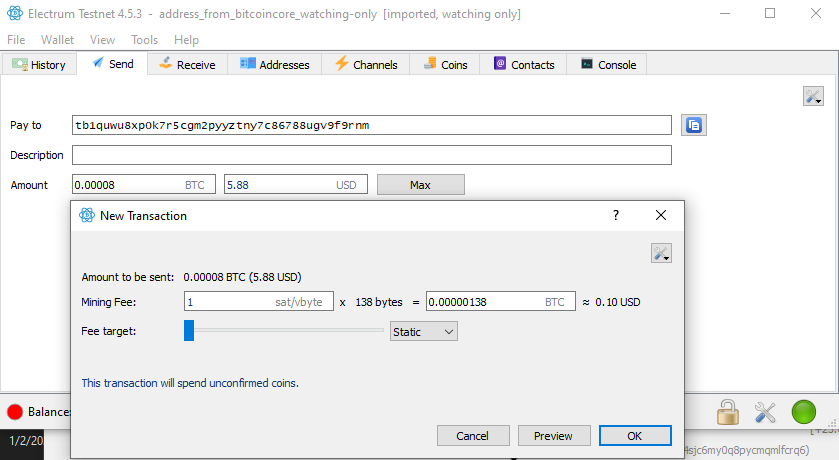Click the sat/vbyte fee rate field
The image size is (839, 460).
[258, 302]
